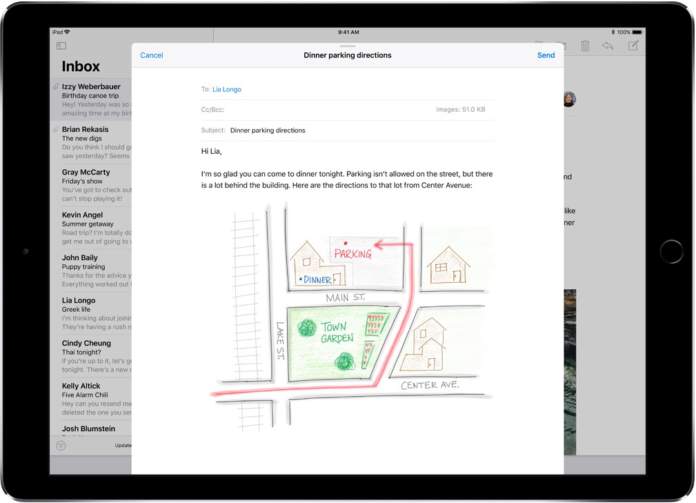
Task: Tap the filter icon below inbox list
Action: pos(61,445)
